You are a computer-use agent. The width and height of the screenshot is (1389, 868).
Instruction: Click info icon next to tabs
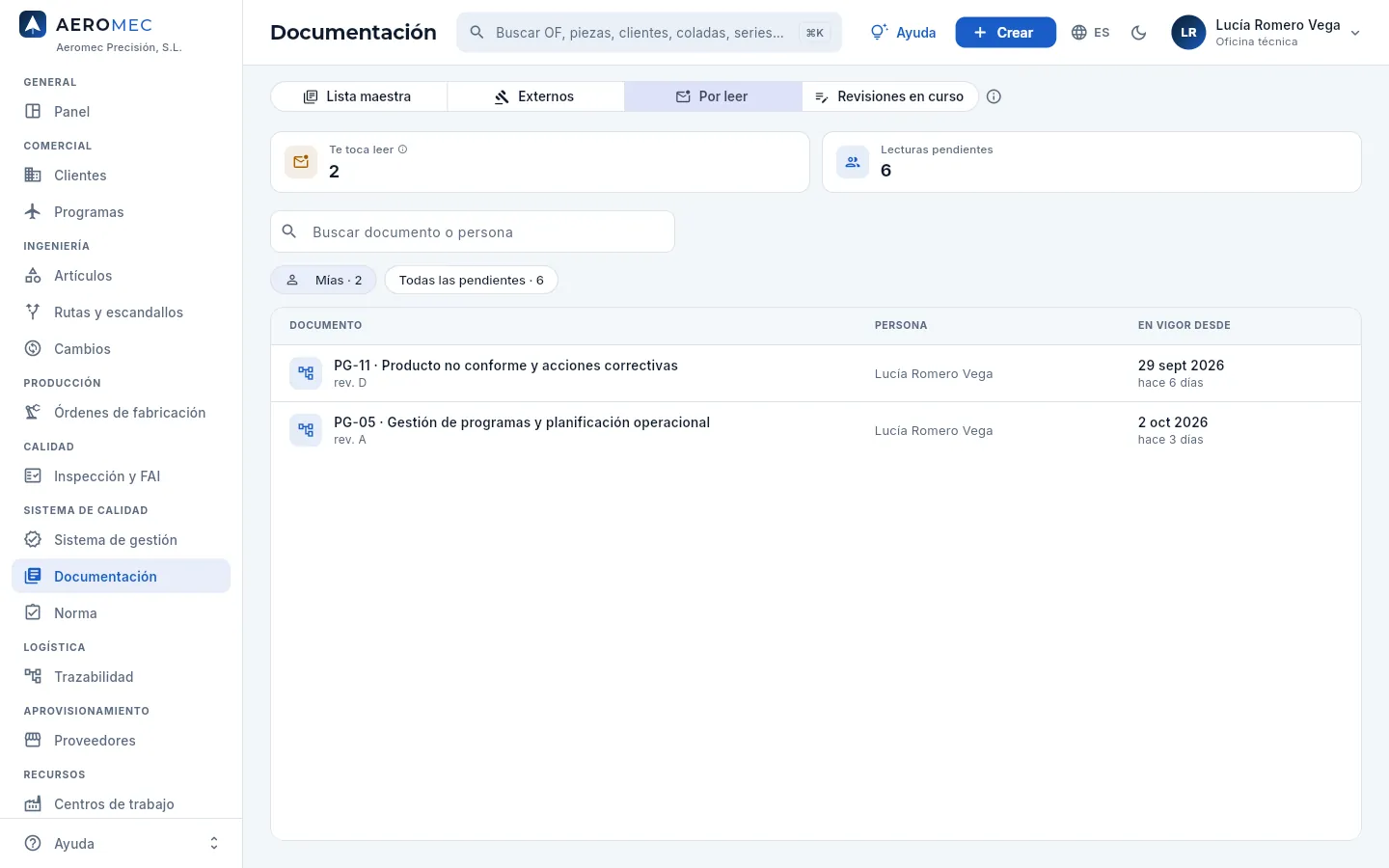click(994, 96)
